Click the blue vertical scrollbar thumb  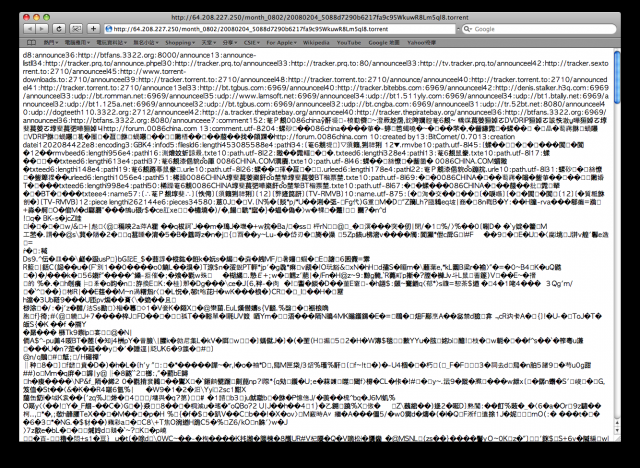pos(617,77)
